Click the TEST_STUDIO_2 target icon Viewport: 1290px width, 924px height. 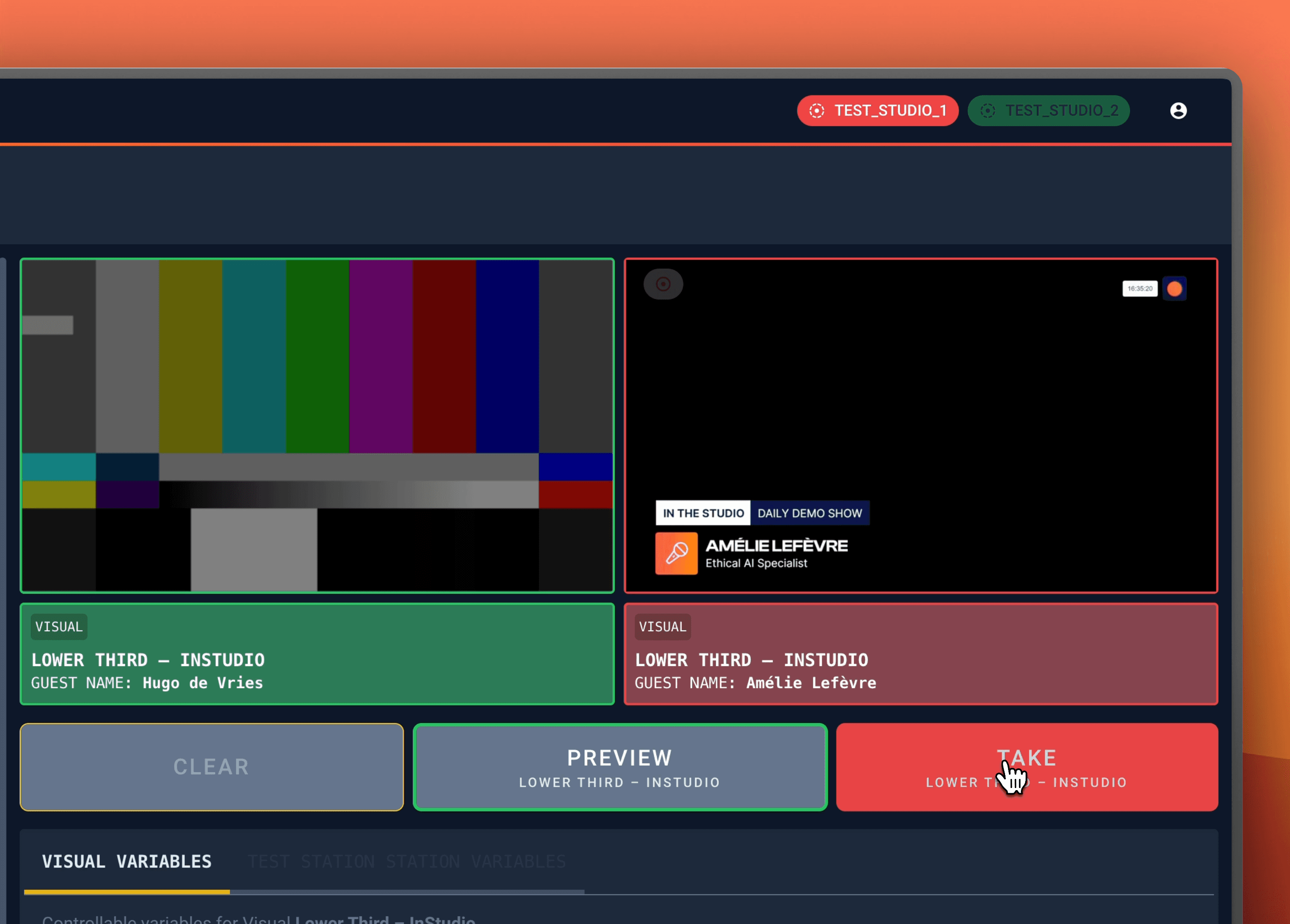point(988,110)
